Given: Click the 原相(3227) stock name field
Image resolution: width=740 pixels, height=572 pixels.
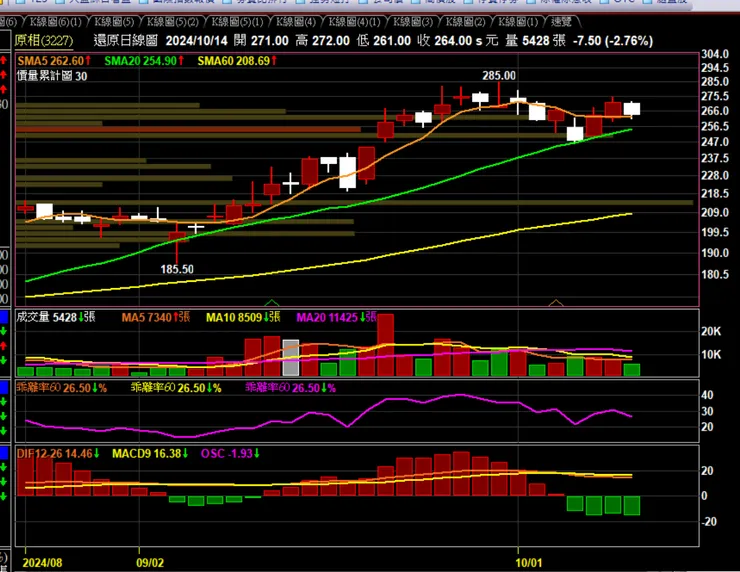Looking at the screenshot, I should (x=43, y=41).
